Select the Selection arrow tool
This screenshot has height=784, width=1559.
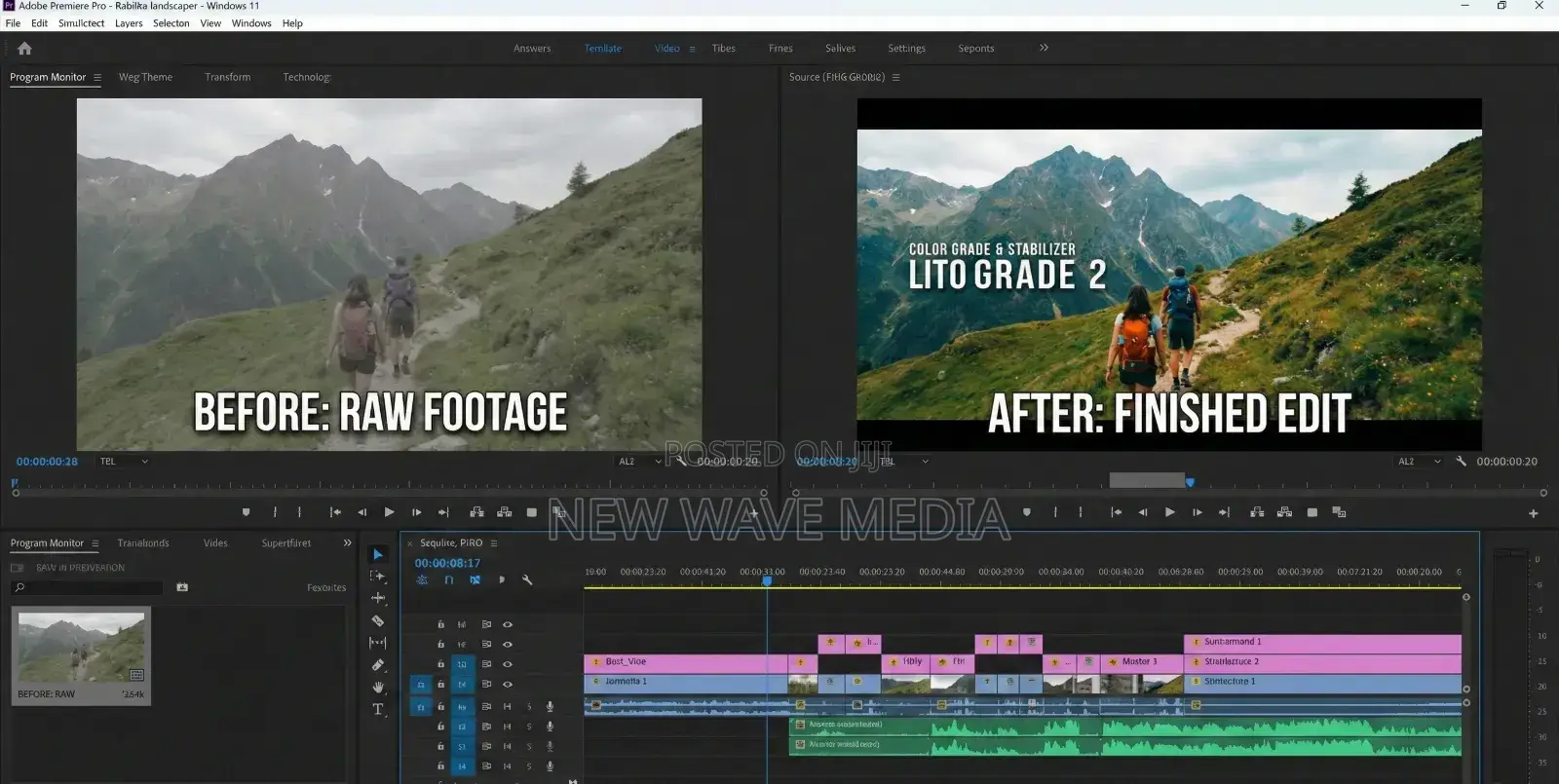click(378, 554)
